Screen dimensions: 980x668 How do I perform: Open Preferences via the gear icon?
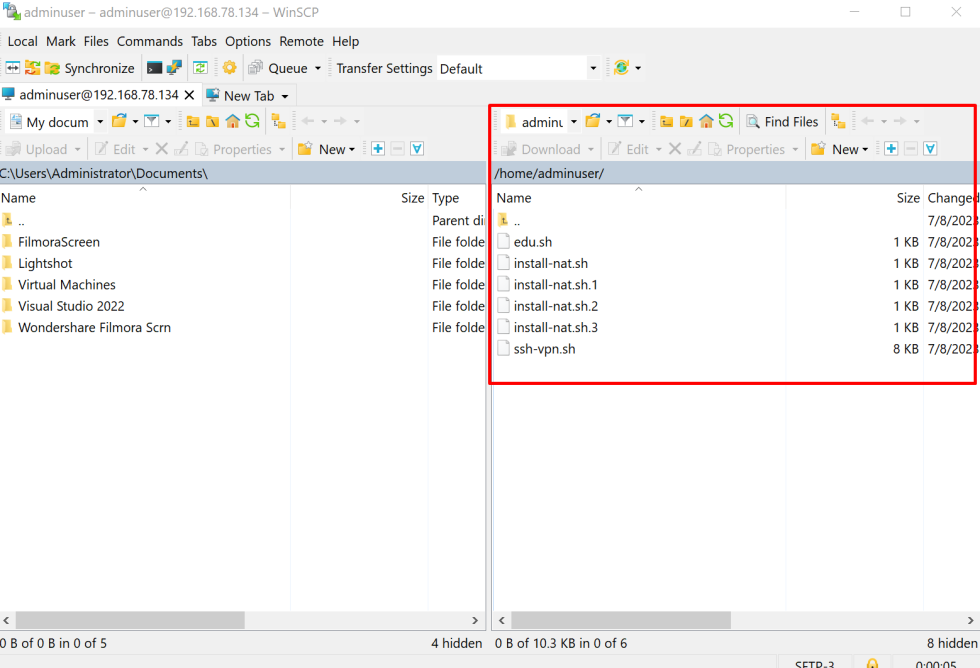(228, 67)
